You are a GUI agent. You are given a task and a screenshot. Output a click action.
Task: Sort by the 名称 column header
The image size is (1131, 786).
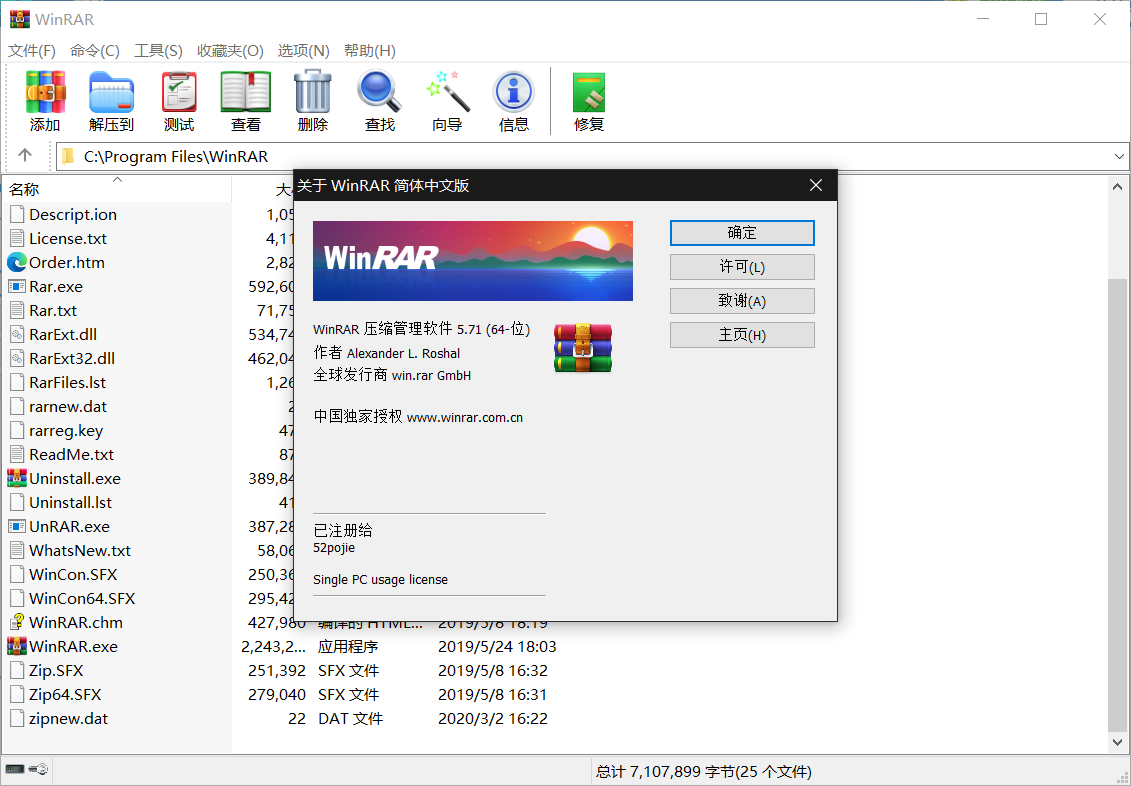point(117,189)
